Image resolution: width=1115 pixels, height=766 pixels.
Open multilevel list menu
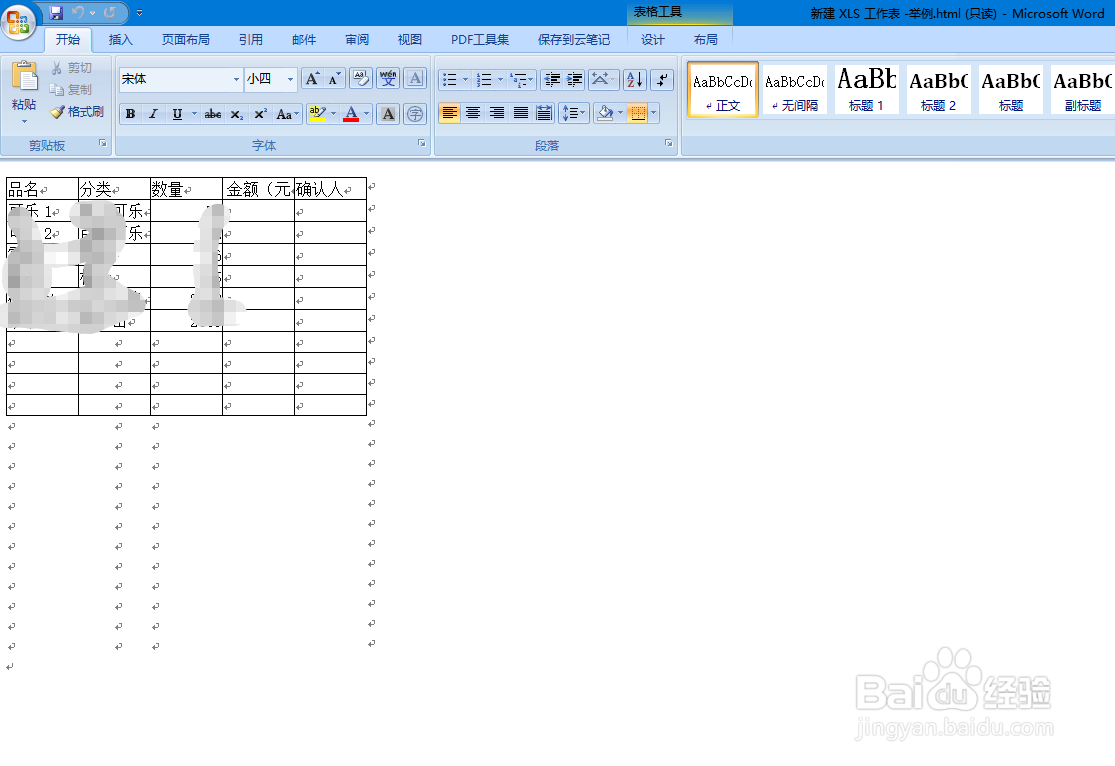click(x=521, y=79)
